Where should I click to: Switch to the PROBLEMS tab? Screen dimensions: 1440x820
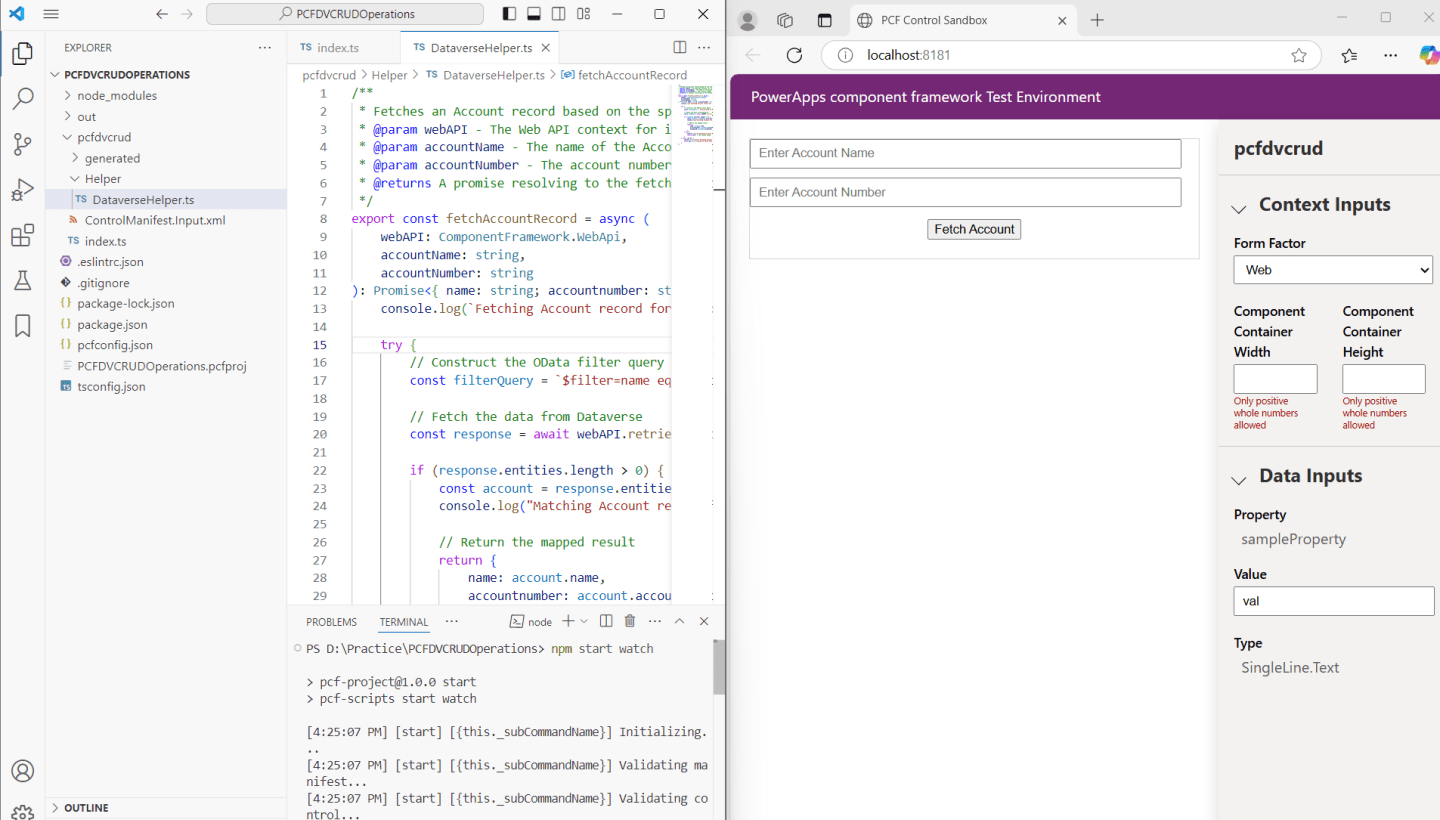point(331,620)
